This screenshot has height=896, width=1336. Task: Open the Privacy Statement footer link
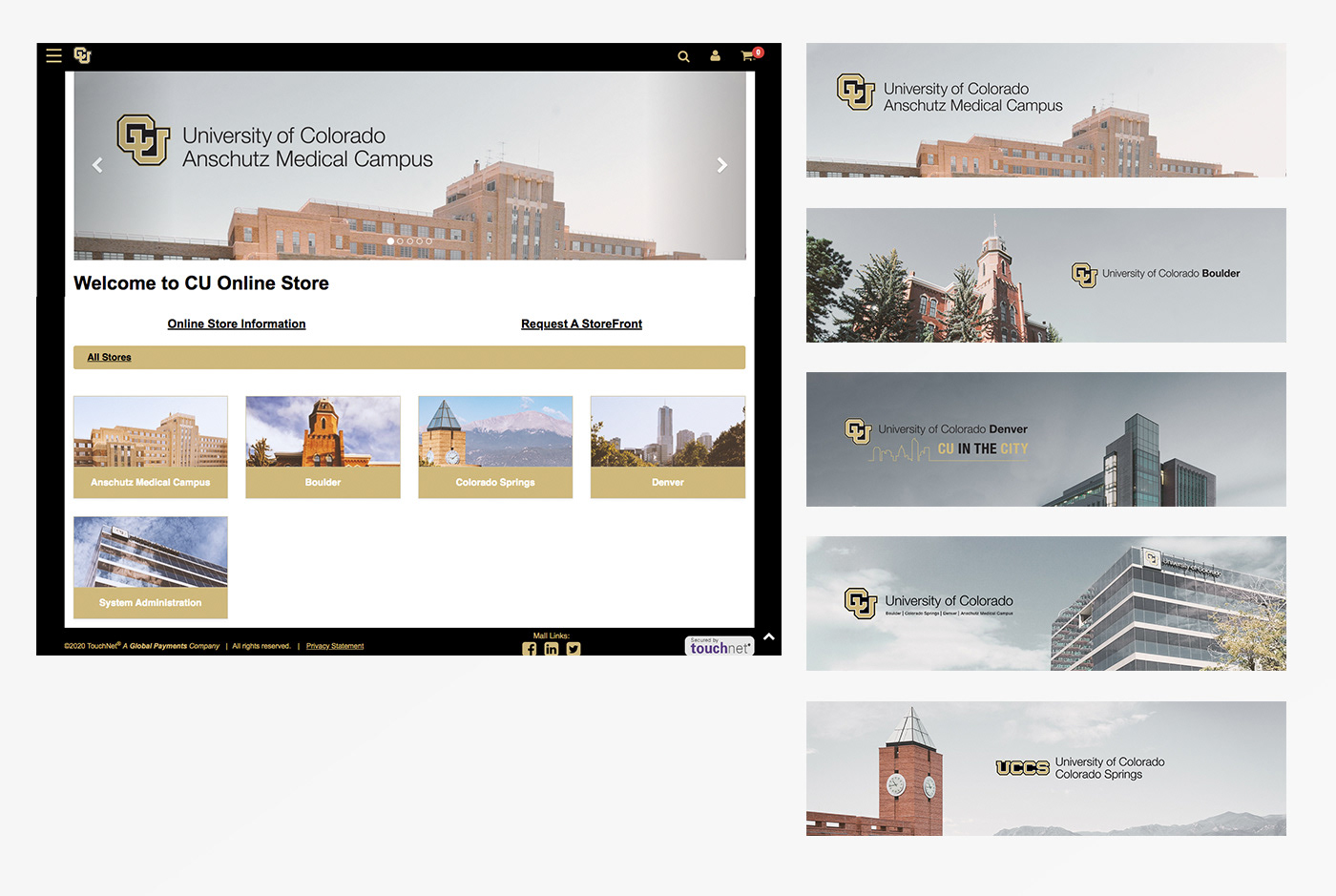point(335,646)
